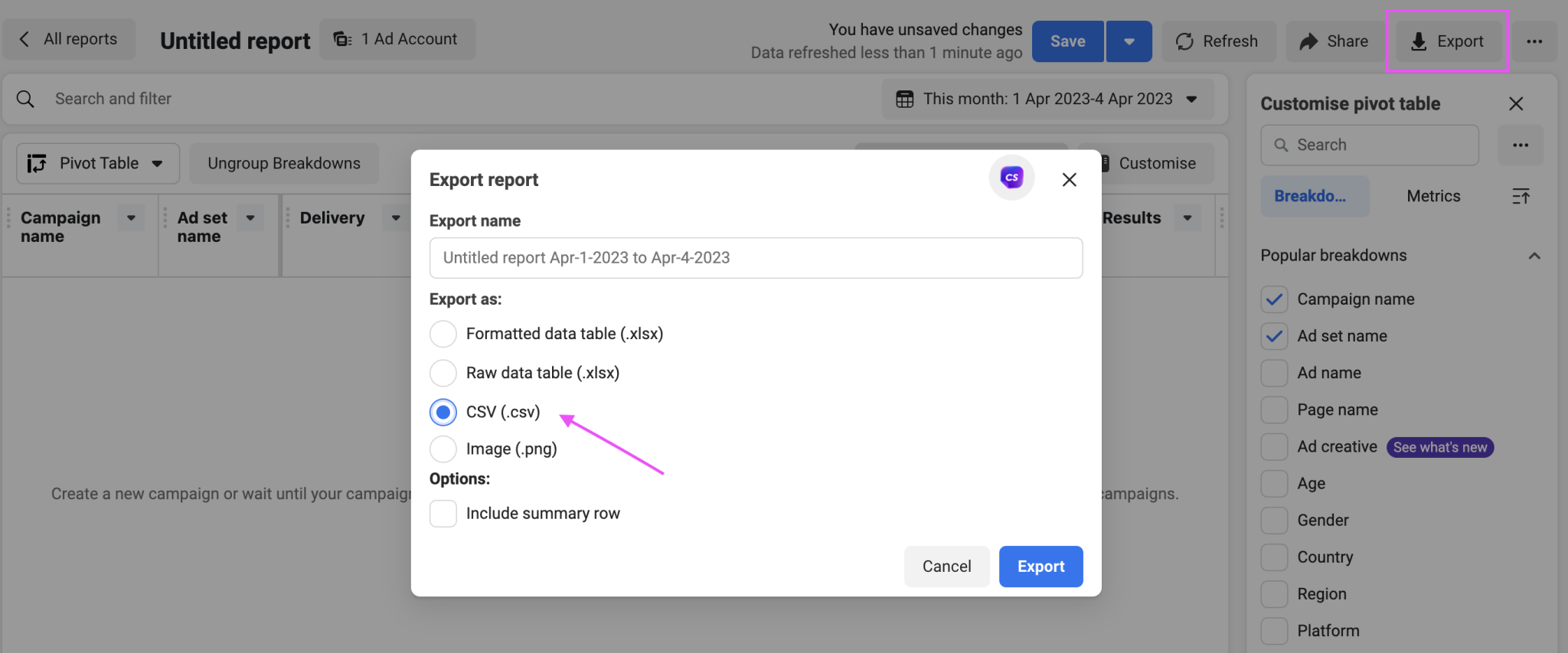Switch to the Metrics tab
1568x653 pixels.
(1432, 196)
